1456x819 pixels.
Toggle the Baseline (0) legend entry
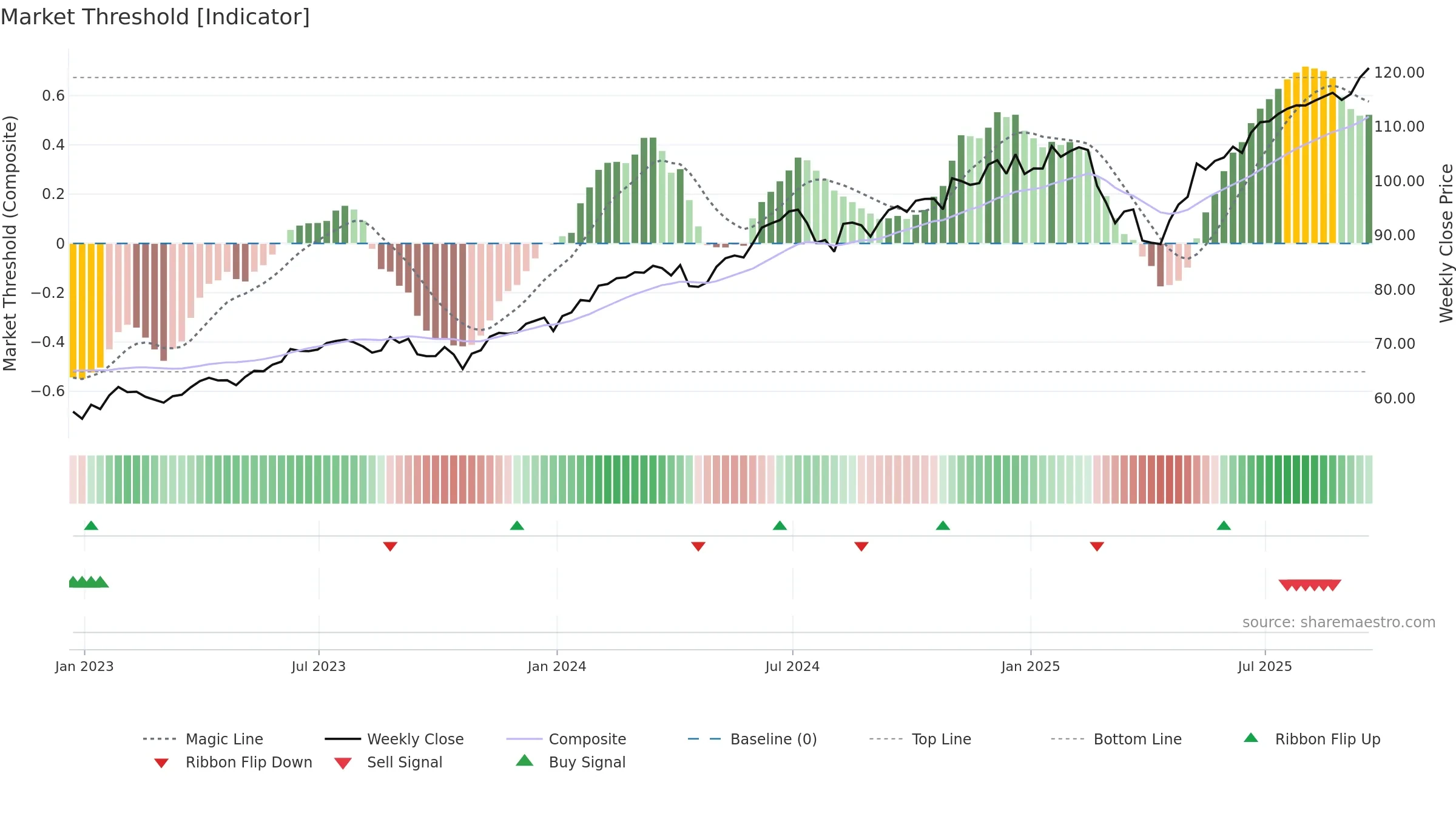[752, 739]
